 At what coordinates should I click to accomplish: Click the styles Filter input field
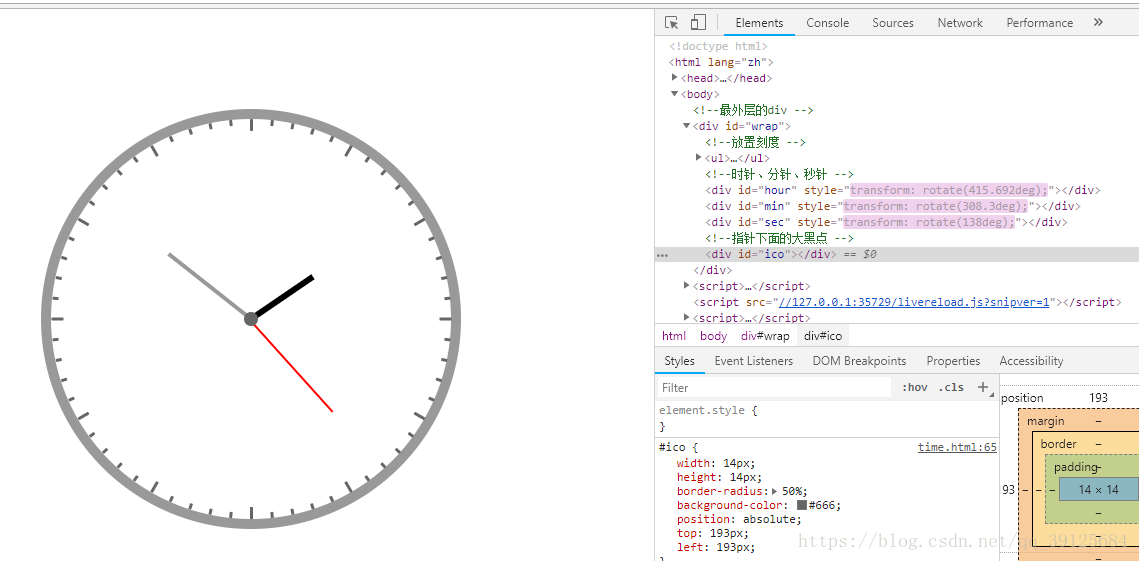click(774, 387)
